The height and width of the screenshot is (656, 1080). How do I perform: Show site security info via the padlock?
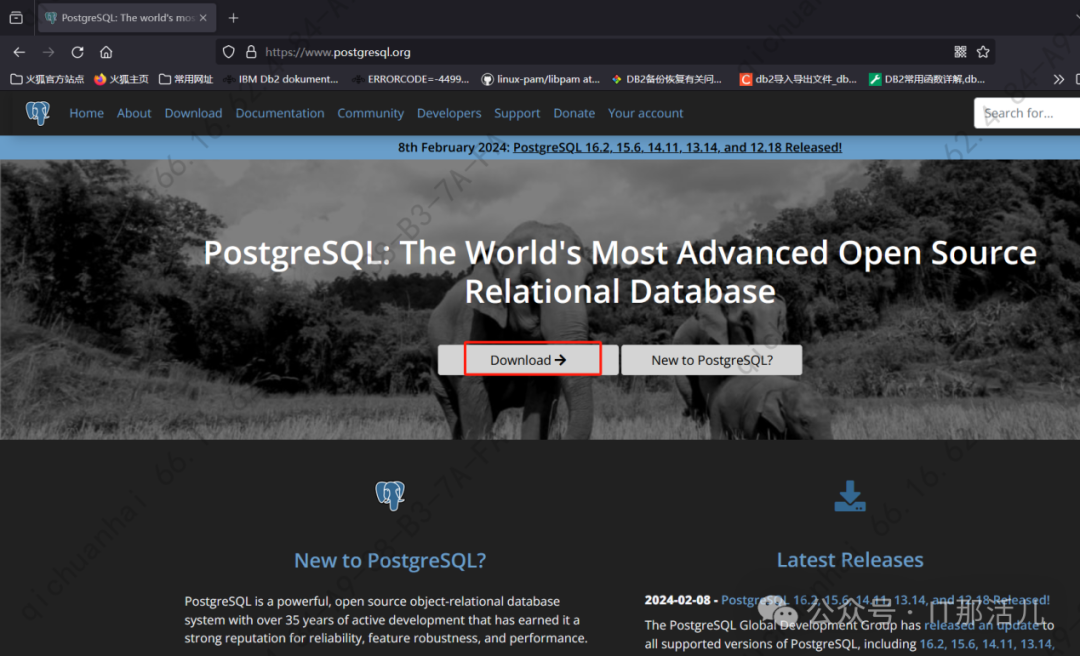[251, 52]
